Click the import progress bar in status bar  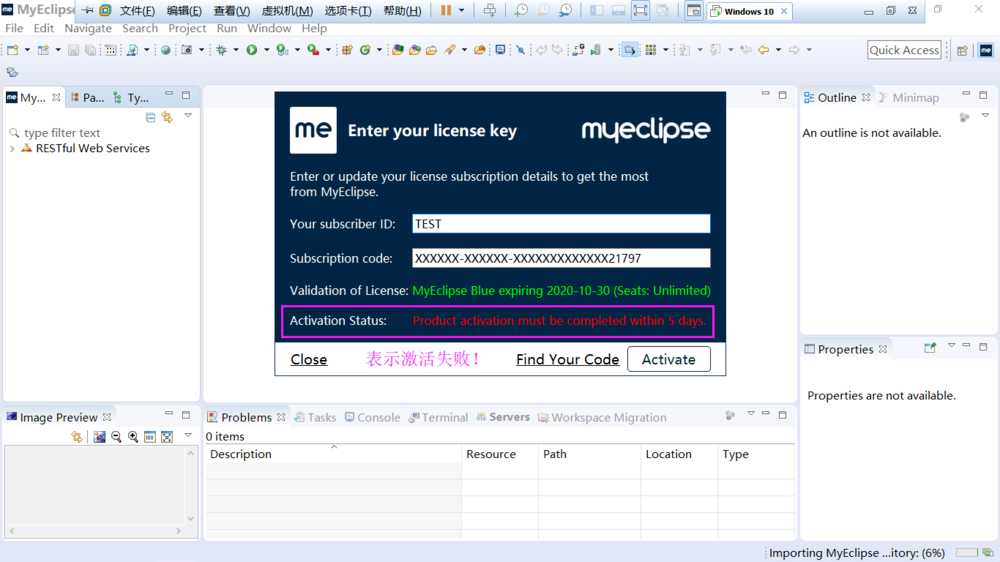point(967,552)
